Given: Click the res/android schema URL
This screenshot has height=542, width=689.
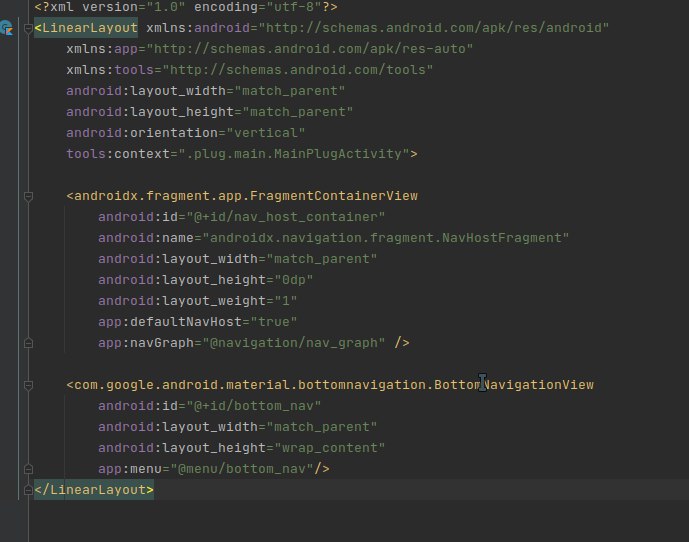Looking at the screenshot, I should tap(434, 28).
